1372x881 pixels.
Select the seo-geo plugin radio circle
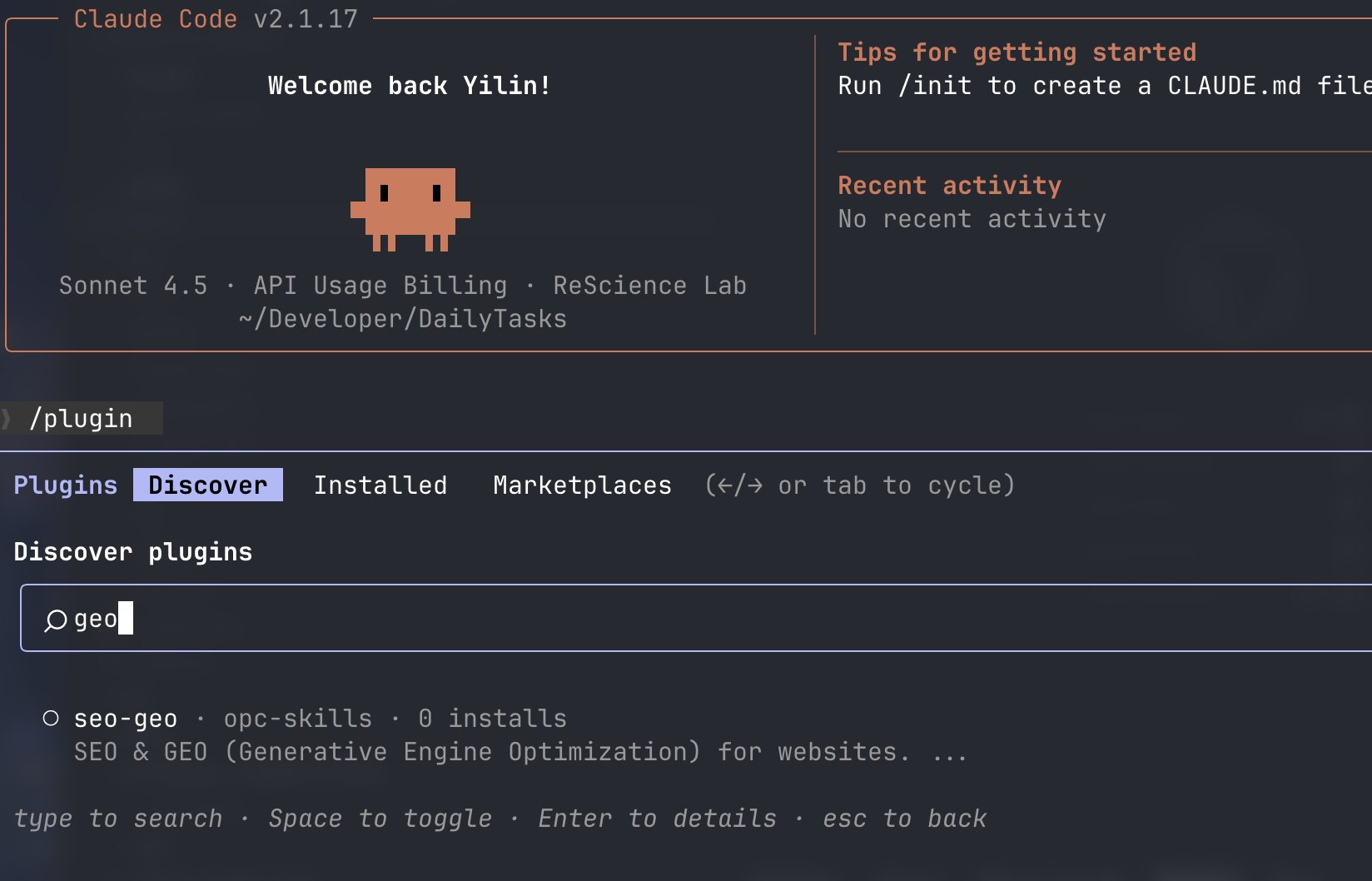pyautogui.click(x=52, y=717)
